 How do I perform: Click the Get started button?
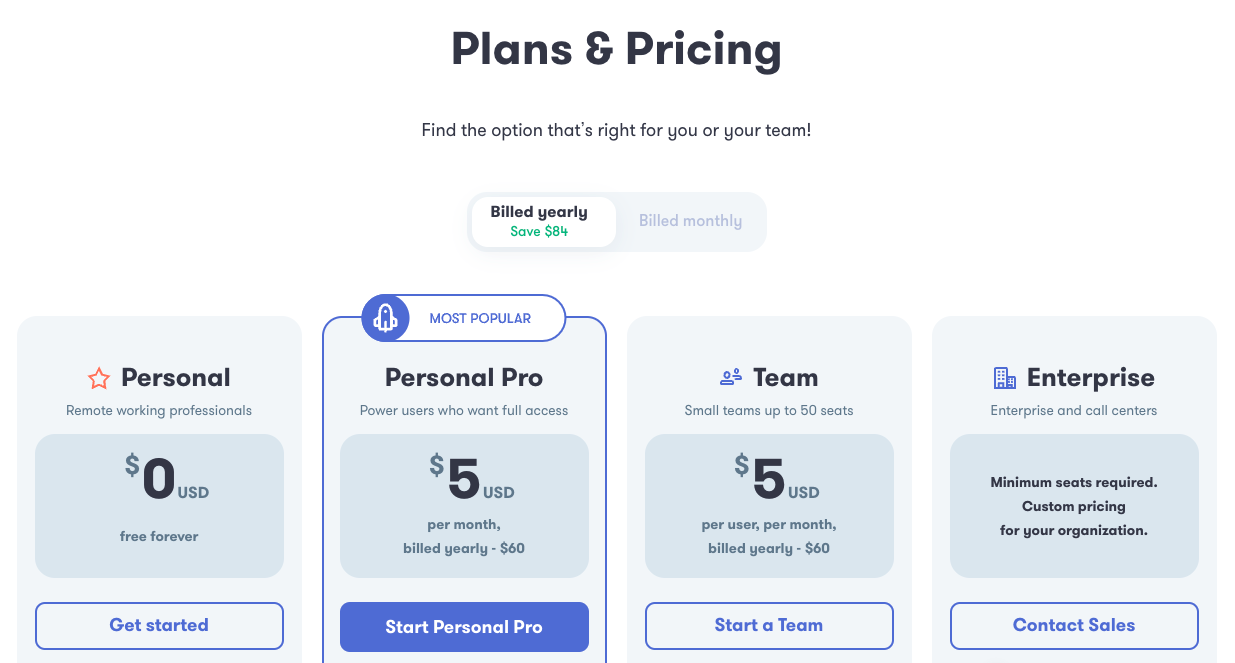pos(159,626)
